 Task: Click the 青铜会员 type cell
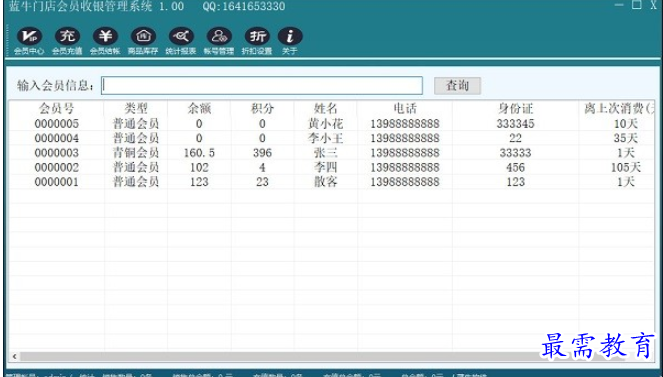136,153
